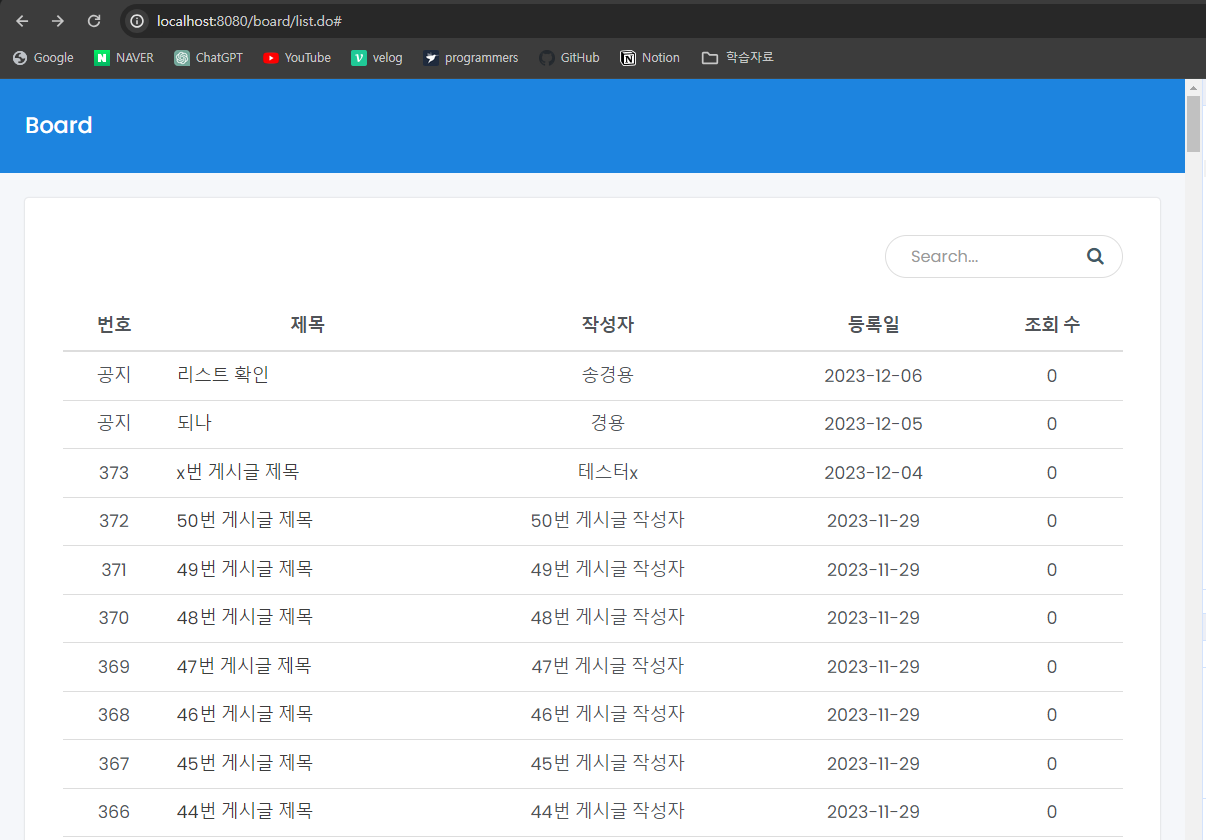Click date cell 2023-12-04
The width and height of the screenshot is (1206, 840).
873,473
